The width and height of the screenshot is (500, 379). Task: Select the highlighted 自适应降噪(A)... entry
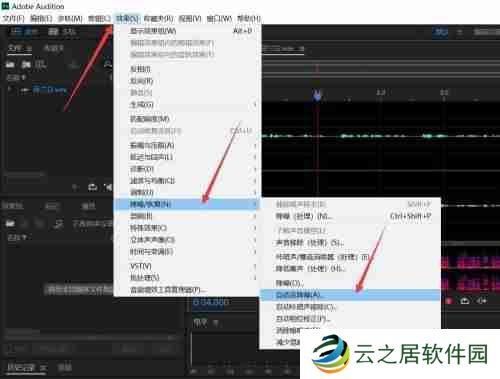[350, 295]
